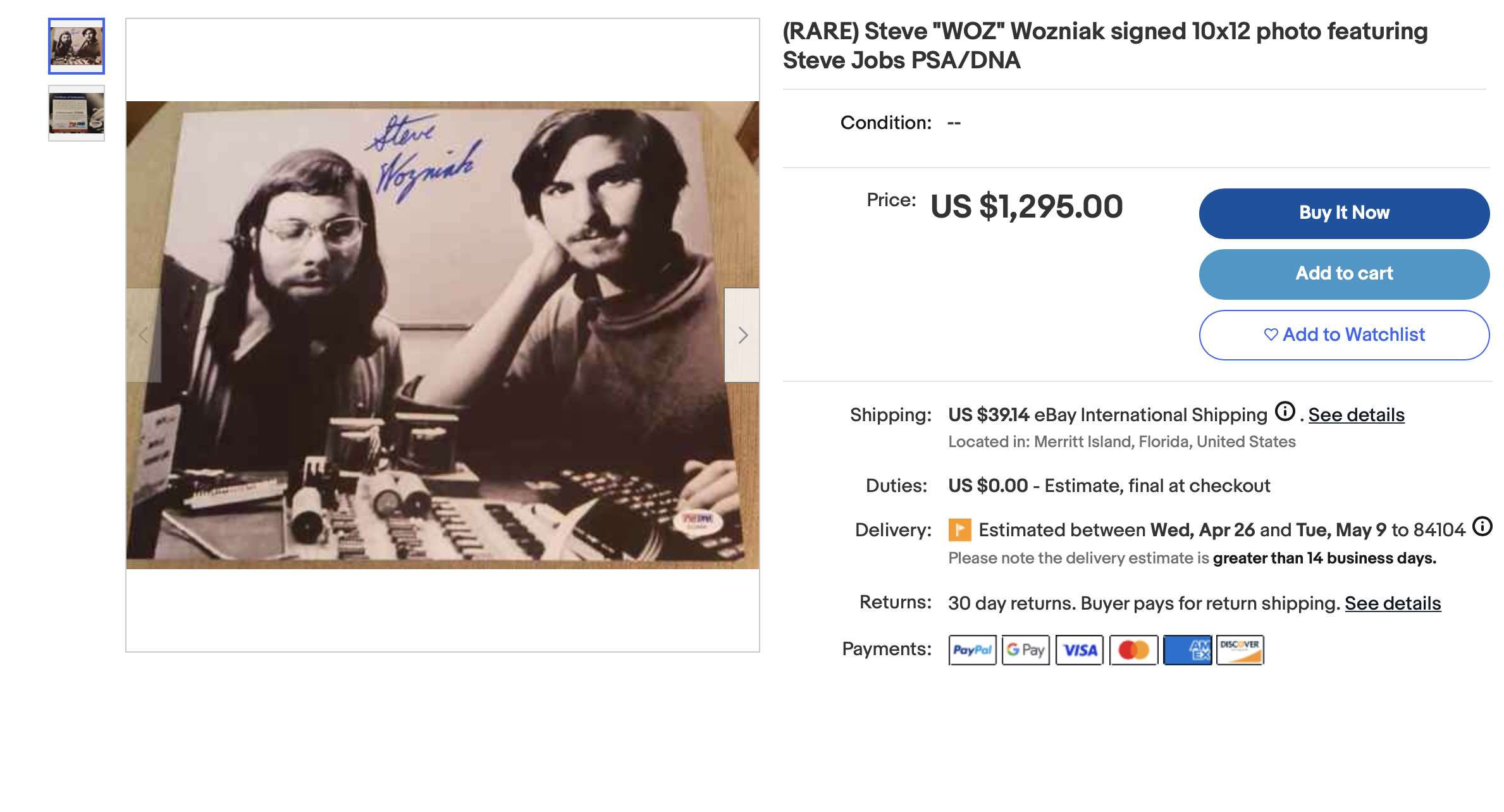This screenshot has width=1504, height=812.
Task: Click the Google Pay payment icon
Action: click(x=1025, y=650)
